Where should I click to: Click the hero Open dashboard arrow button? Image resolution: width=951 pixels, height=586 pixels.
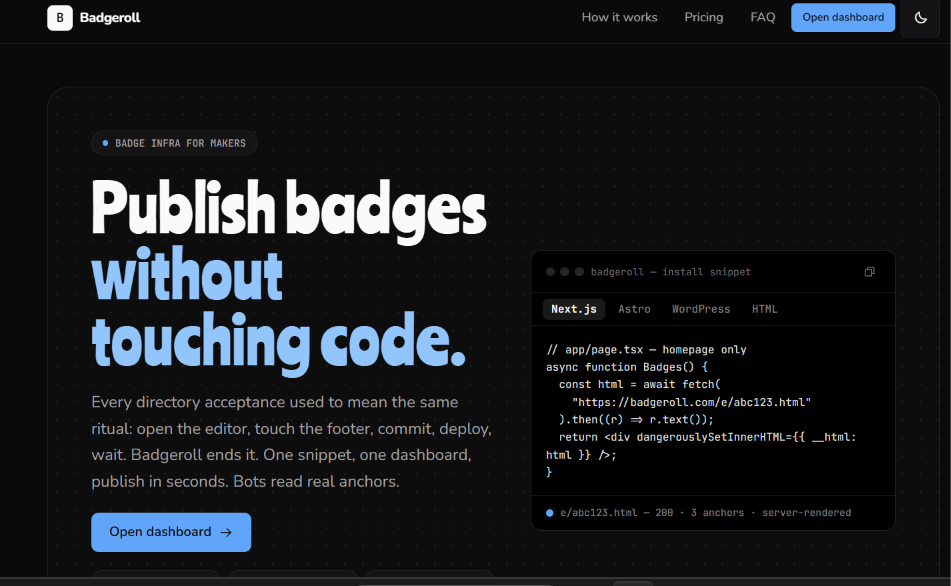click(171, 532)
